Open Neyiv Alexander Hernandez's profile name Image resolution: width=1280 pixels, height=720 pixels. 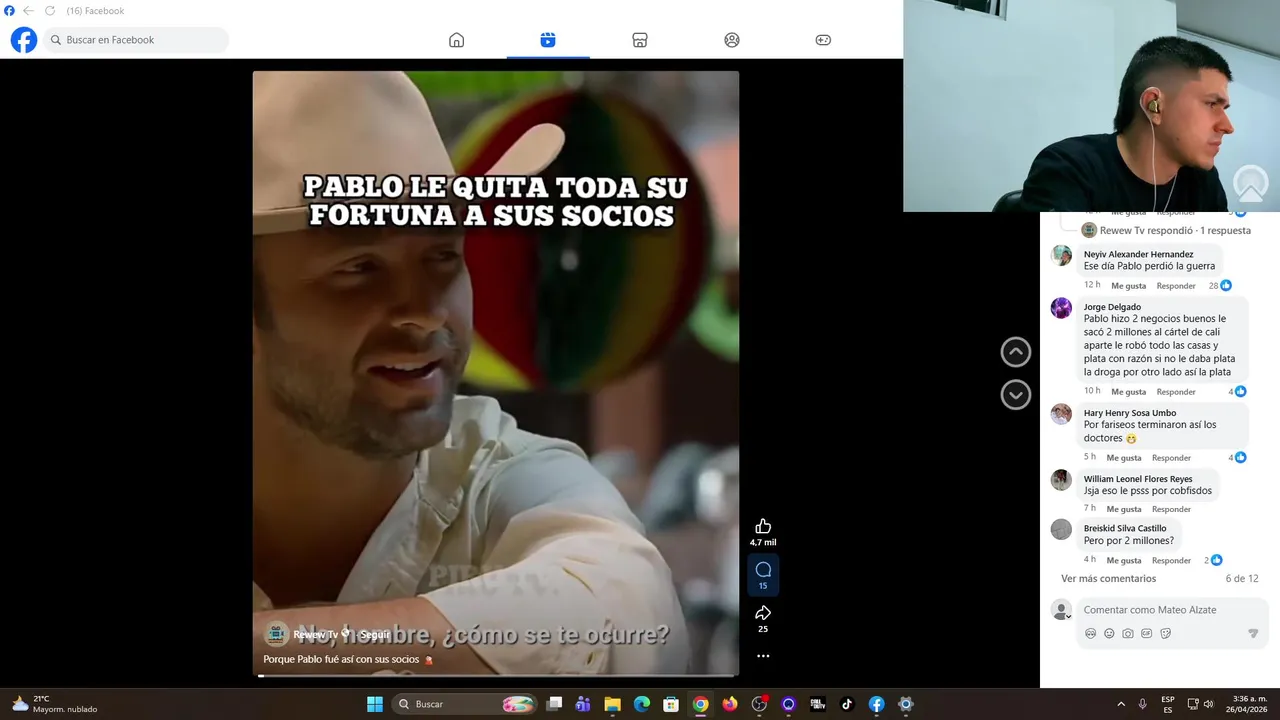pyautogui.click(x=1139, y=254)
